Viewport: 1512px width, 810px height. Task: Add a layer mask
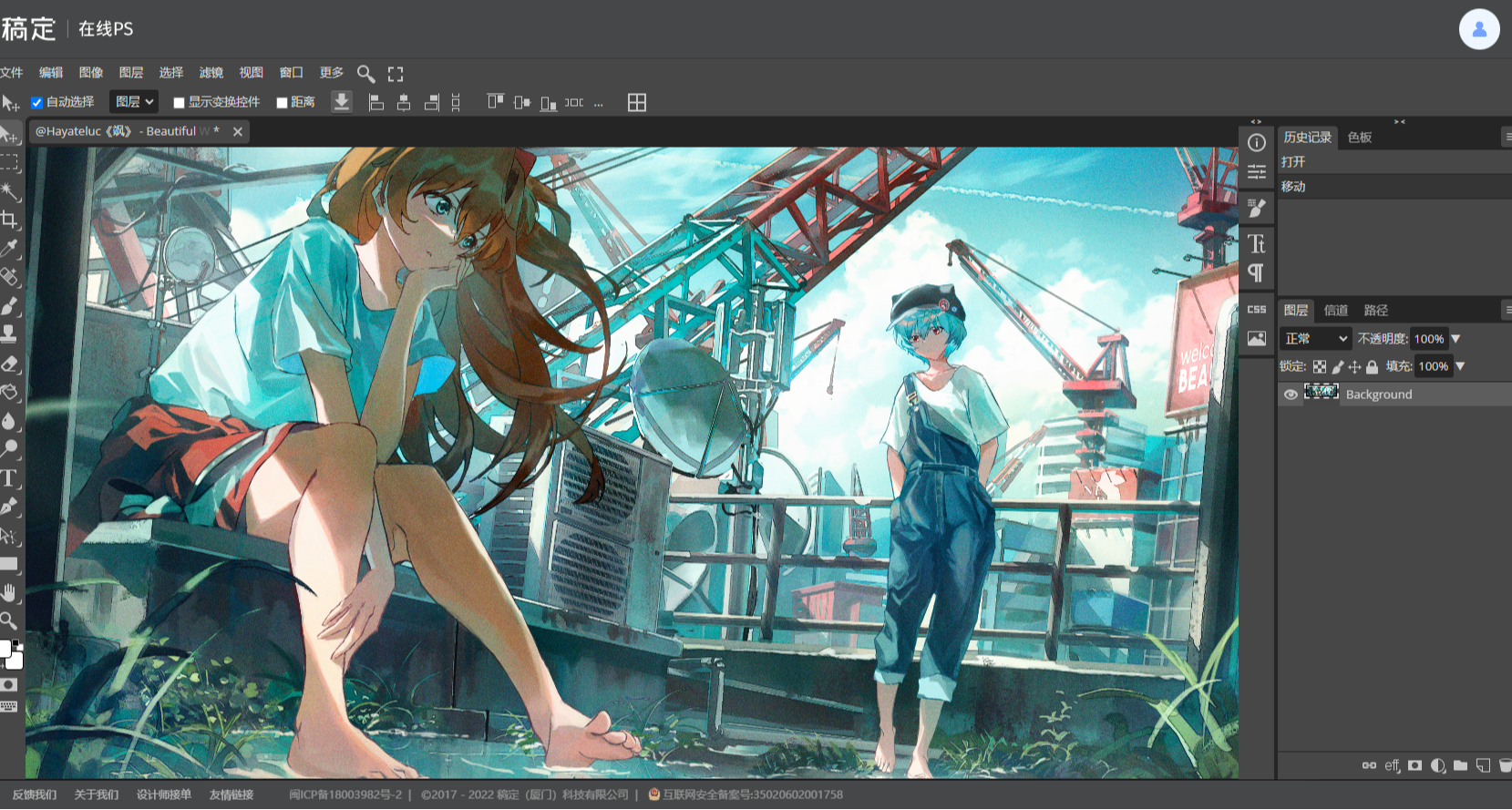click(1414, 765)
